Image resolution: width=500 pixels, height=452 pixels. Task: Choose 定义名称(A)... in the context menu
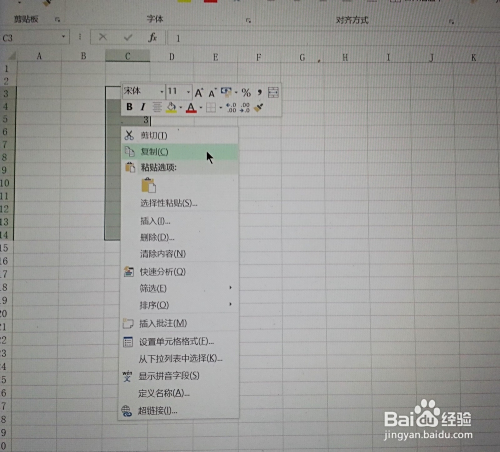click(x=180, y=393)
